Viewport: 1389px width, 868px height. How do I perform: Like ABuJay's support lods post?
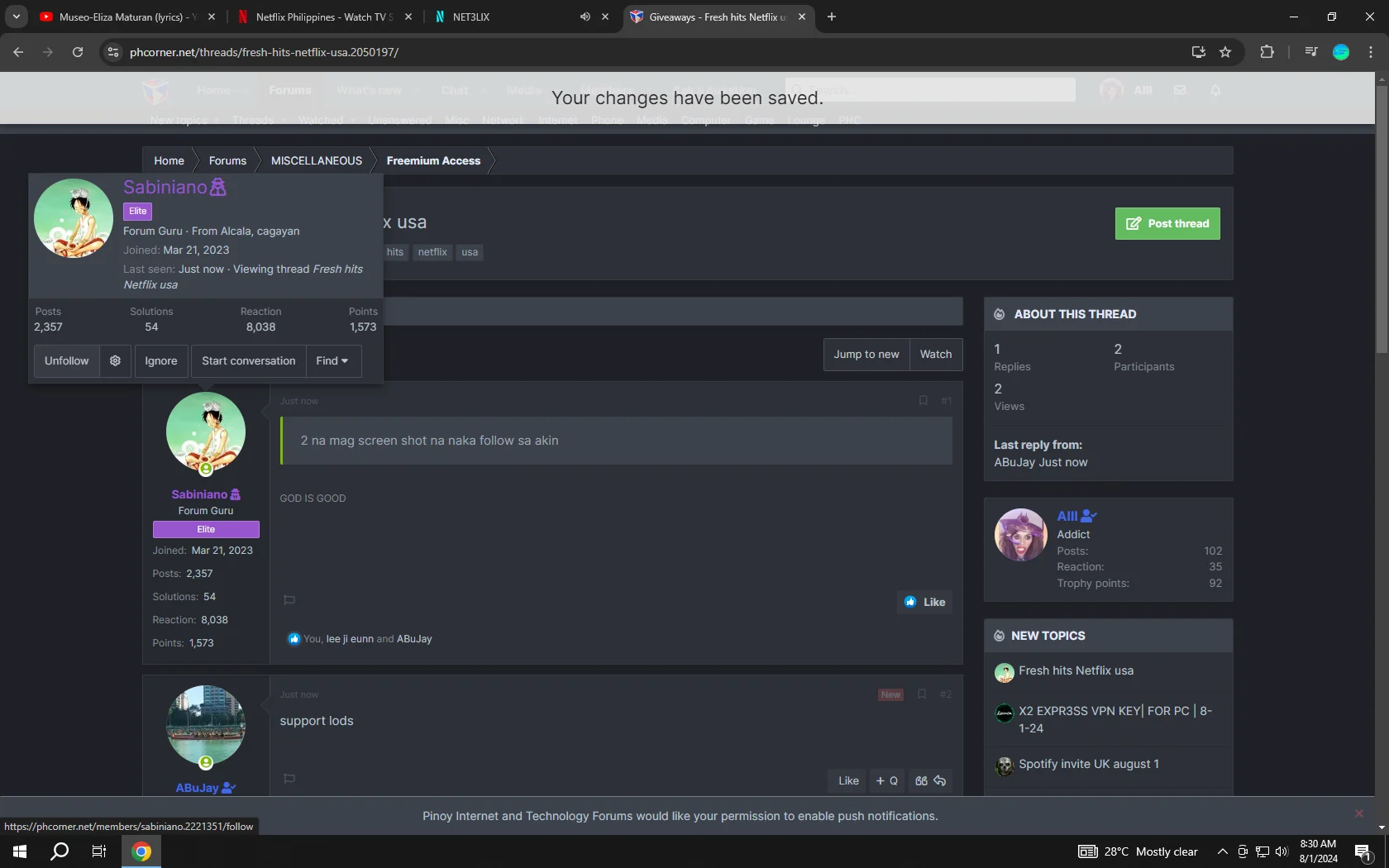click(x=848, y=780)
